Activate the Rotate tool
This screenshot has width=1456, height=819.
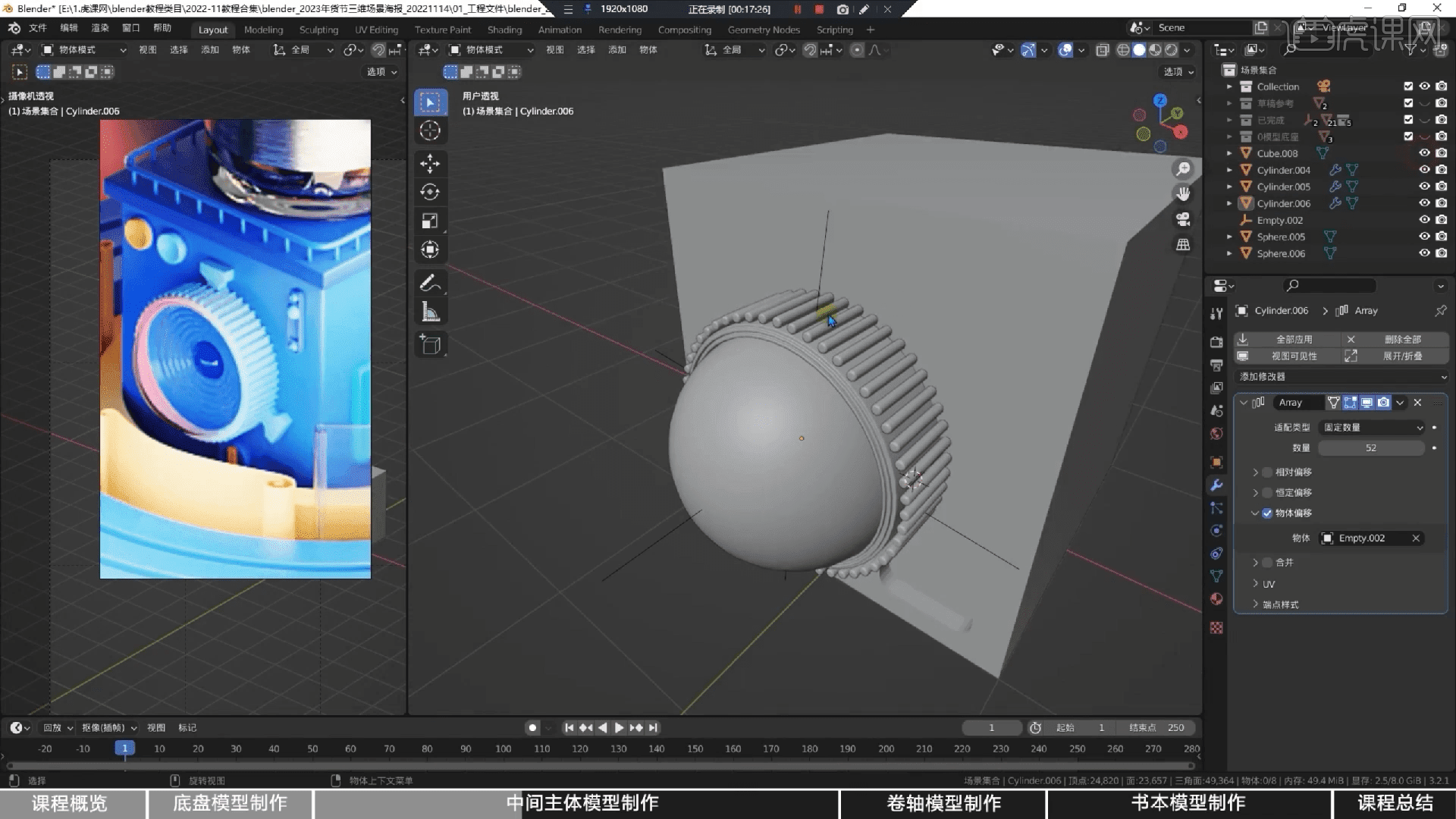click(430, 192)
